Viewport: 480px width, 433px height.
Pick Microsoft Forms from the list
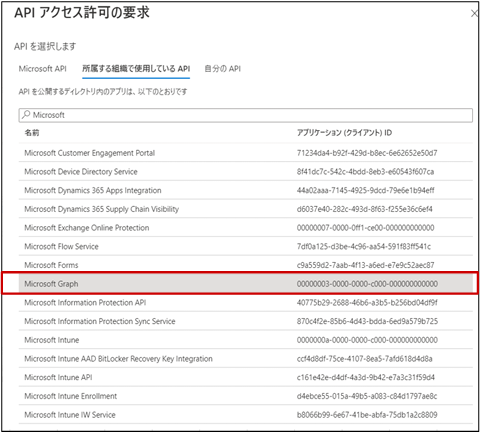point(246,265)
